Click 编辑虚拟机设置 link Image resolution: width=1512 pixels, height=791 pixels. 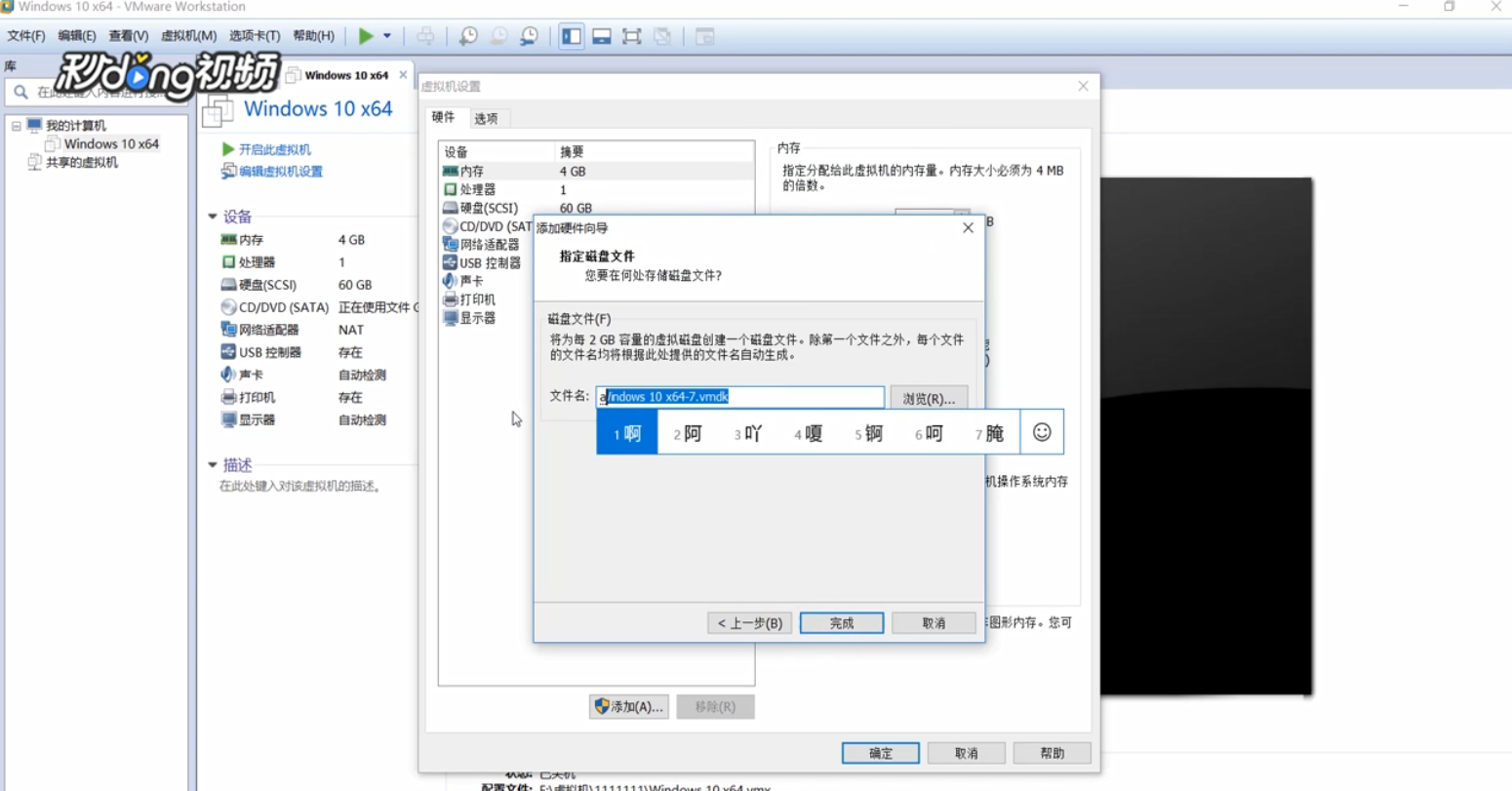point(281,172)
